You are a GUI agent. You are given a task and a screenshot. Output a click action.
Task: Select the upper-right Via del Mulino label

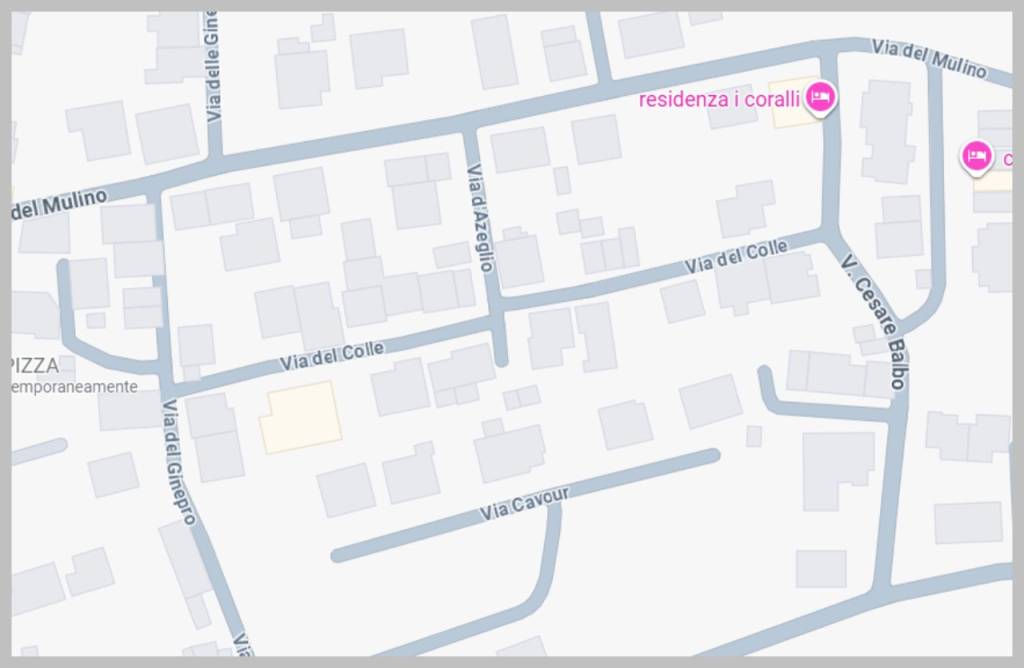click(x=929, y=59)
